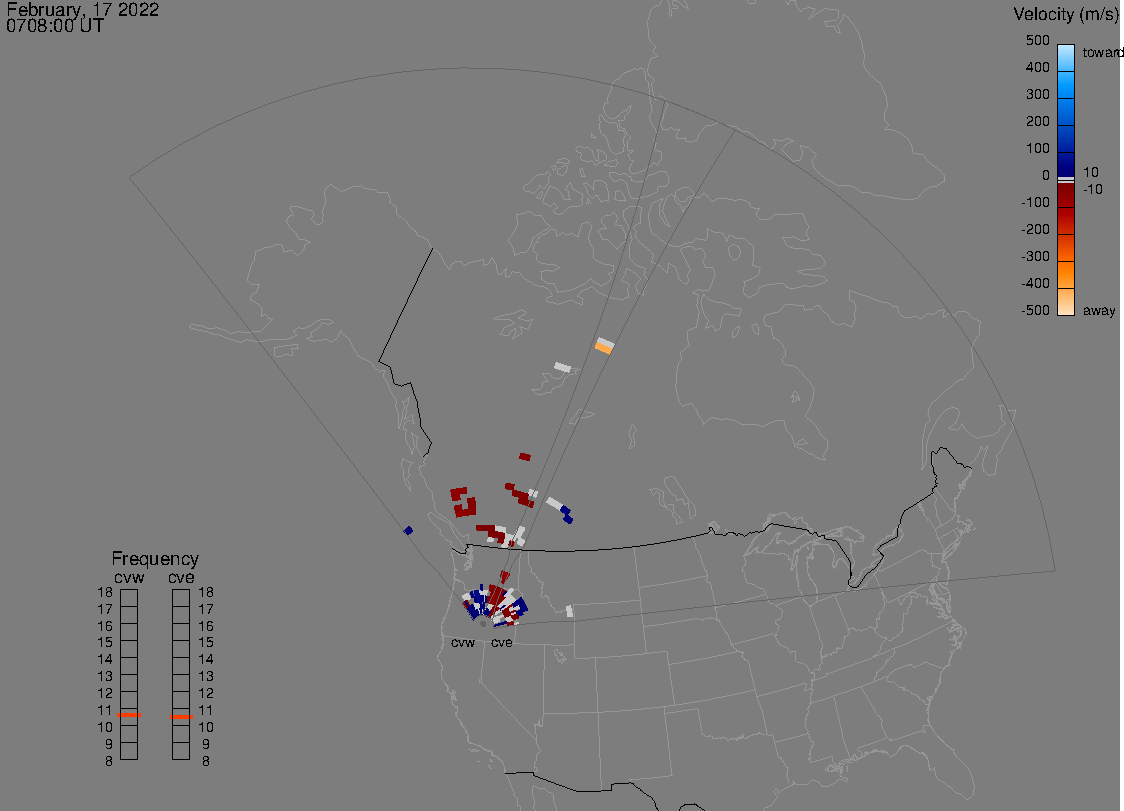This screenshot has height=811, width=1124.
Task: Click the 300 value on velocity scale
Action: point(1037,95)
